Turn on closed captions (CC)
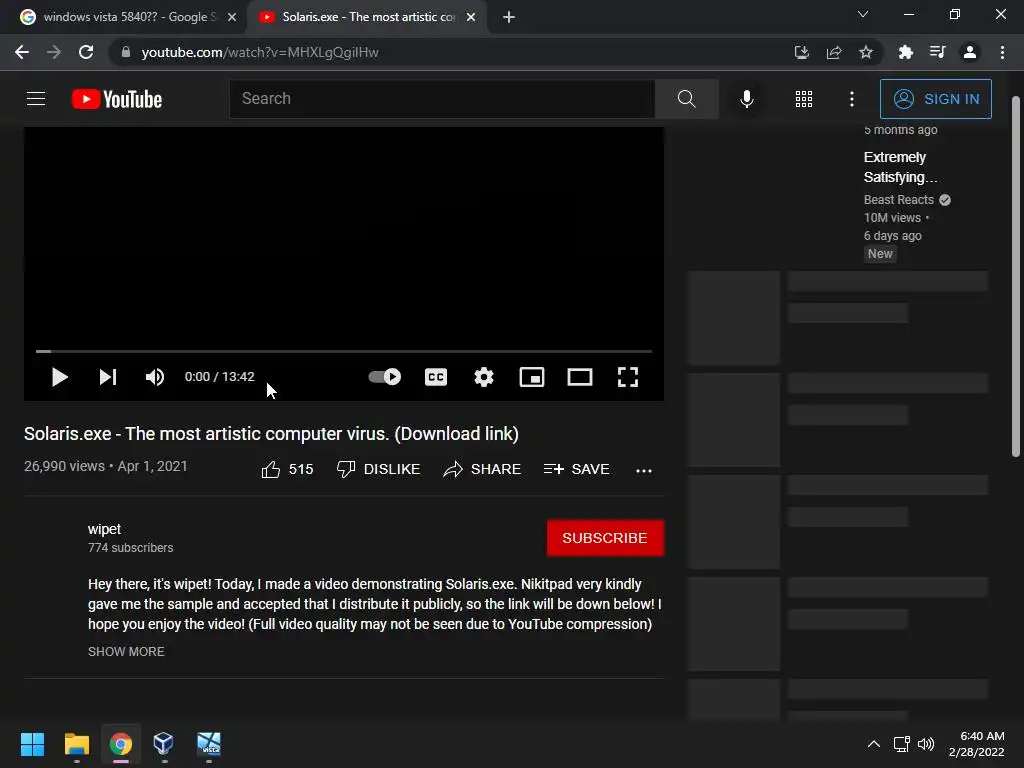This screenshot has width=1024, height=768. coord(436,377)
